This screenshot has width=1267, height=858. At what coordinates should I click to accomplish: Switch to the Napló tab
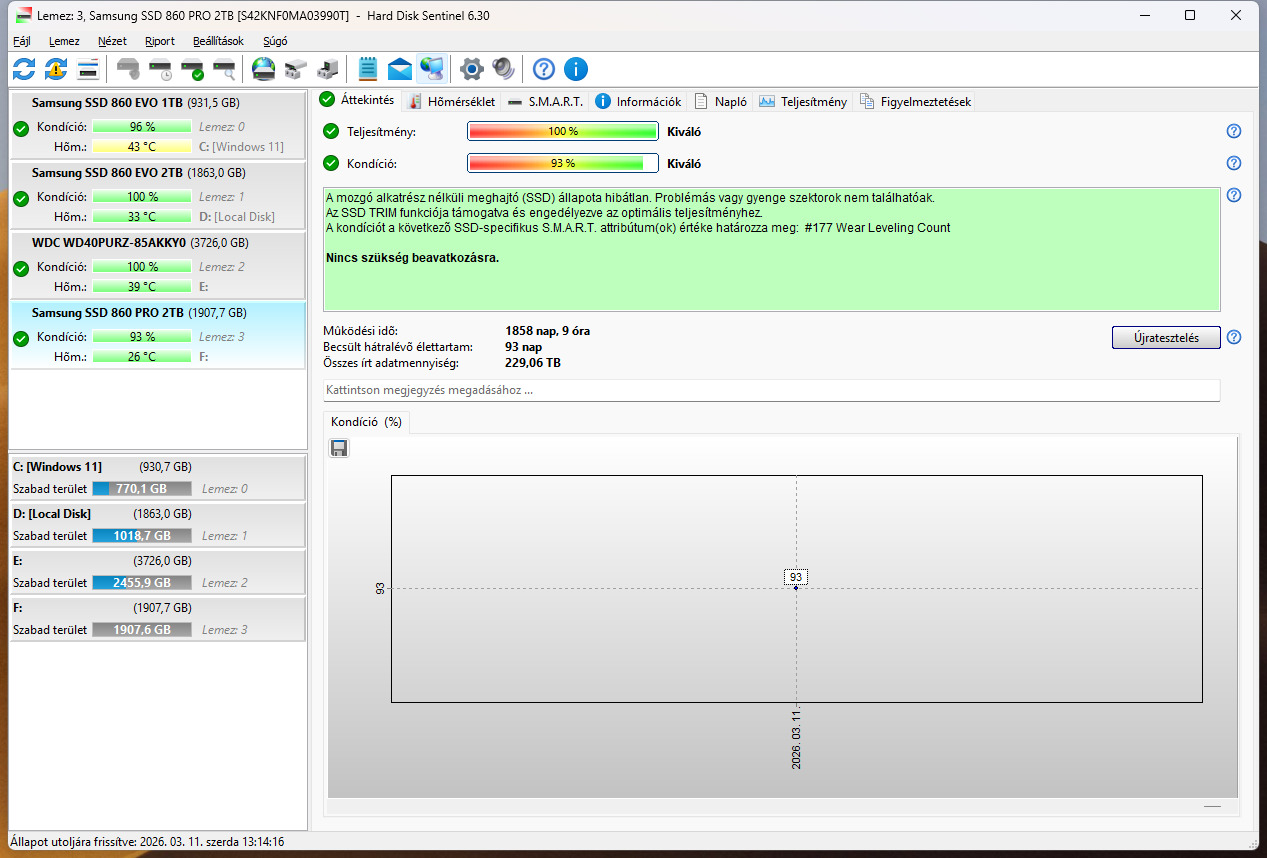(x=720, y=101)
